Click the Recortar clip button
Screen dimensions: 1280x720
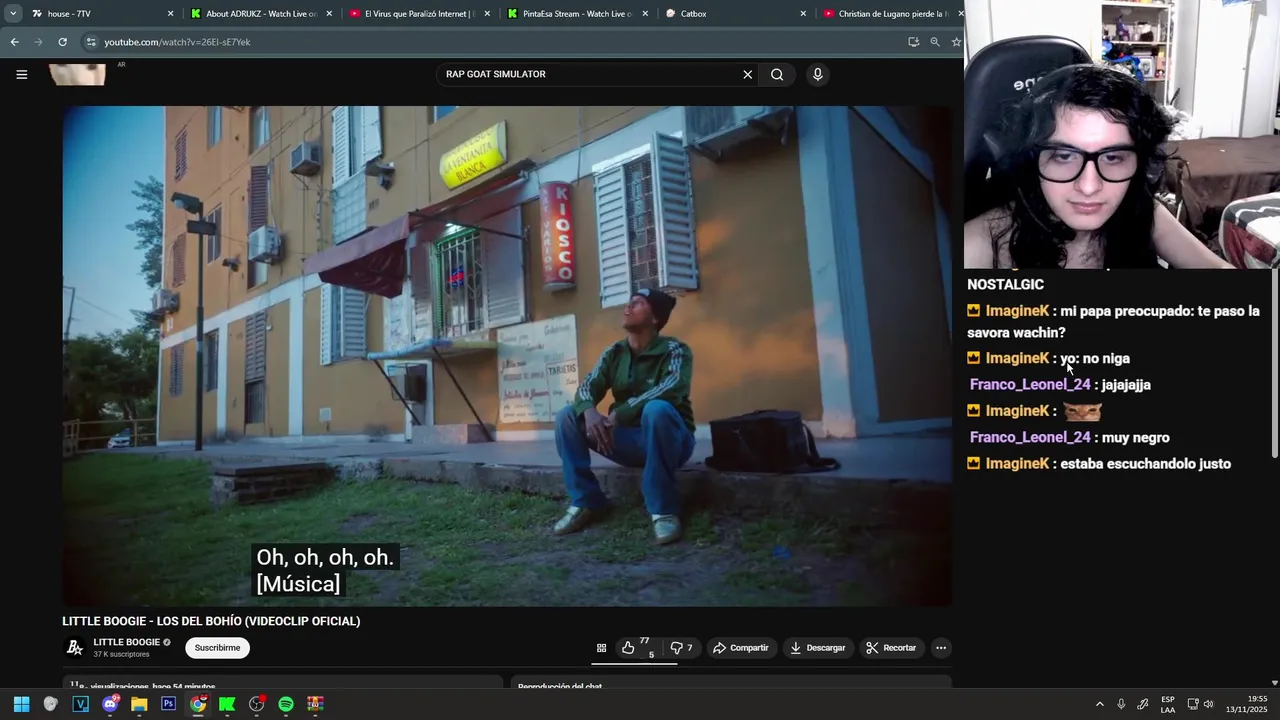tap(890, 648)
